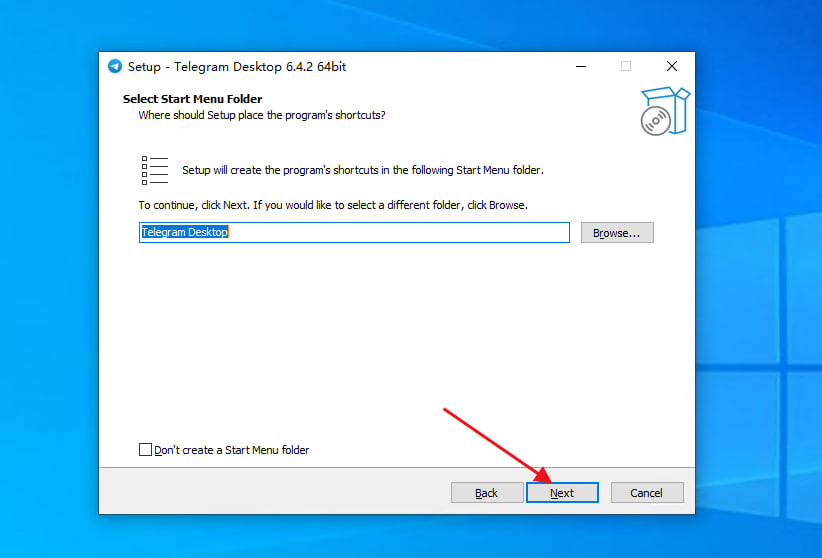Click the Start Menu folder name field
Image resolution: width=822 pixels, height=558 pixels.
tap(353, 232)
